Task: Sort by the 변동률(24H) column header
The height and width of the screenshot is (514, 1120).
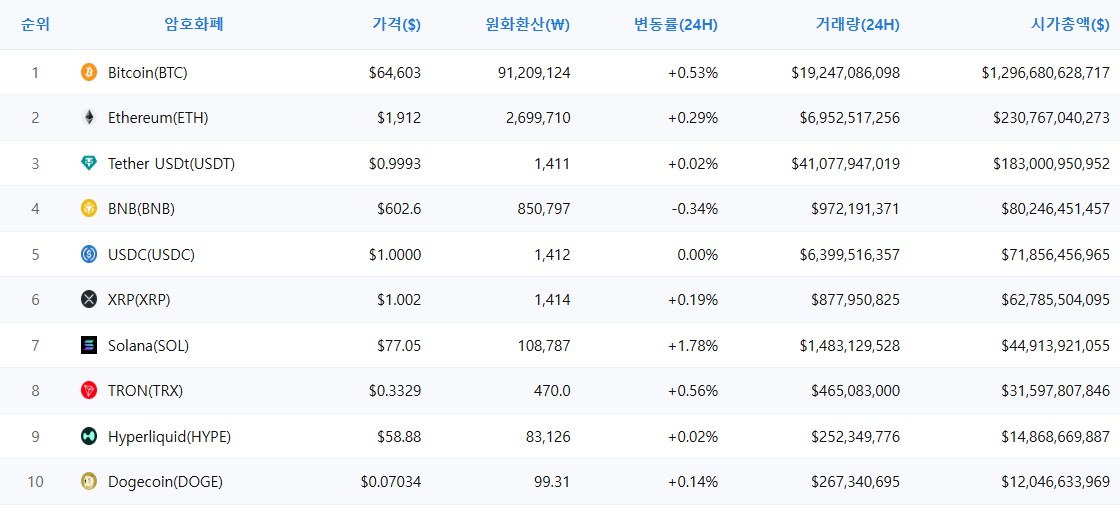Action: tap(676, 25)
